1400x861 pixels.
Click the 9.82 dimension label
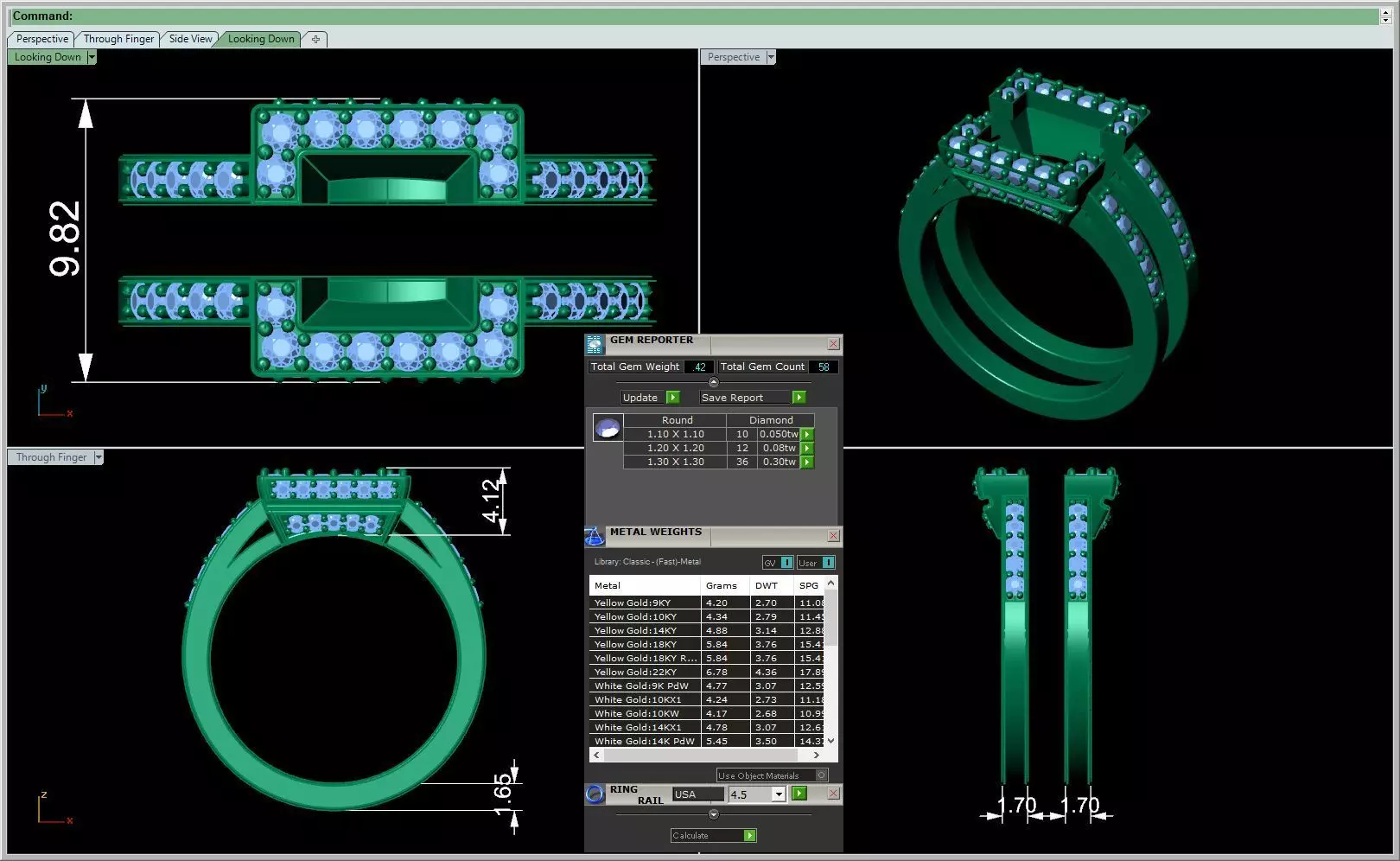coord(65,239)
